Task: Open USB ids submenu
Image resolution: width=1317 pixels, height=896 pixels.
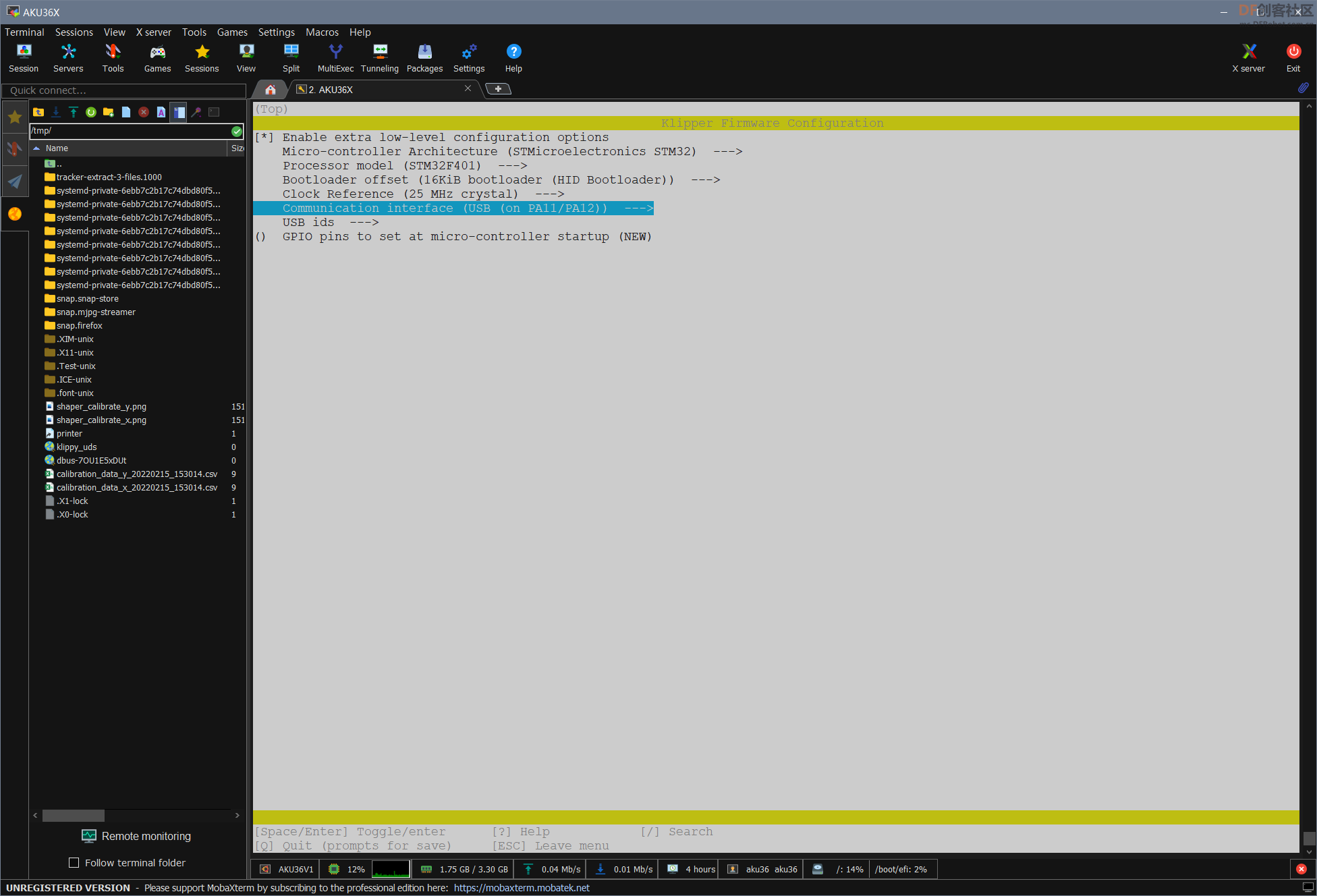Action: [x=331, y=223]
